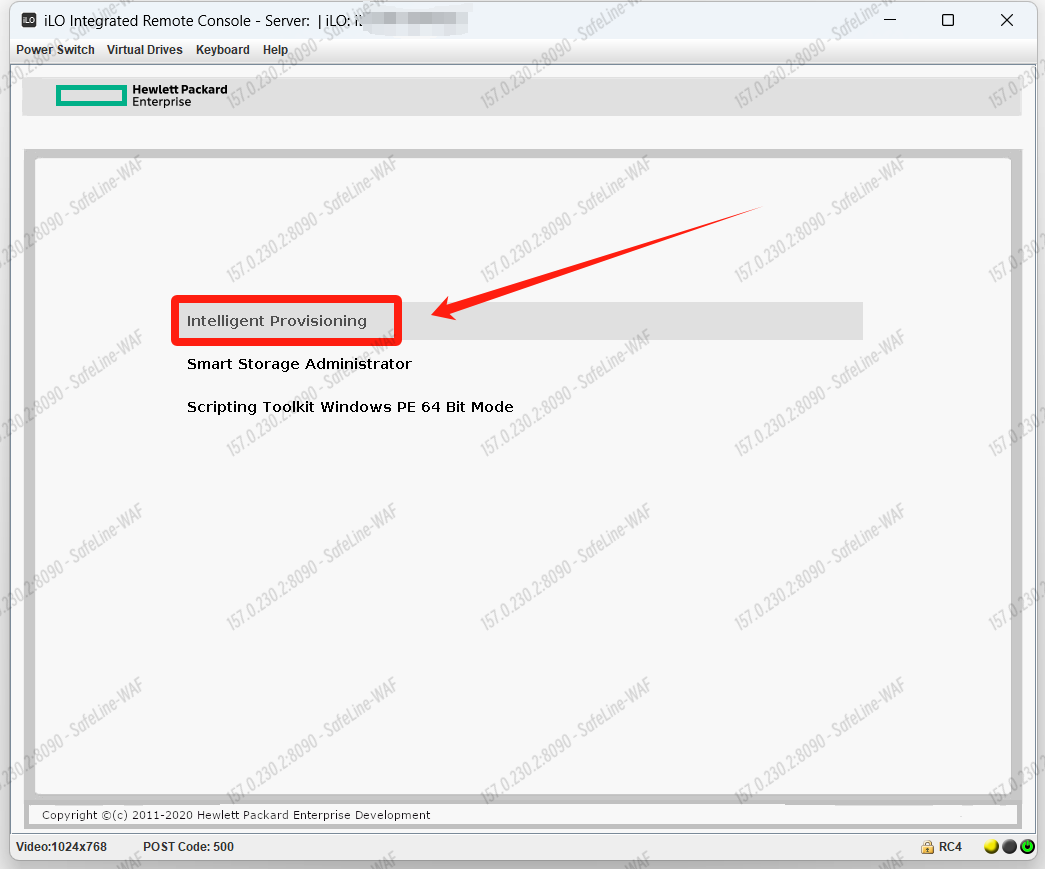Click the lock encryption icon beside RC4
The image size is (1045, 869).
pos(927,847)
